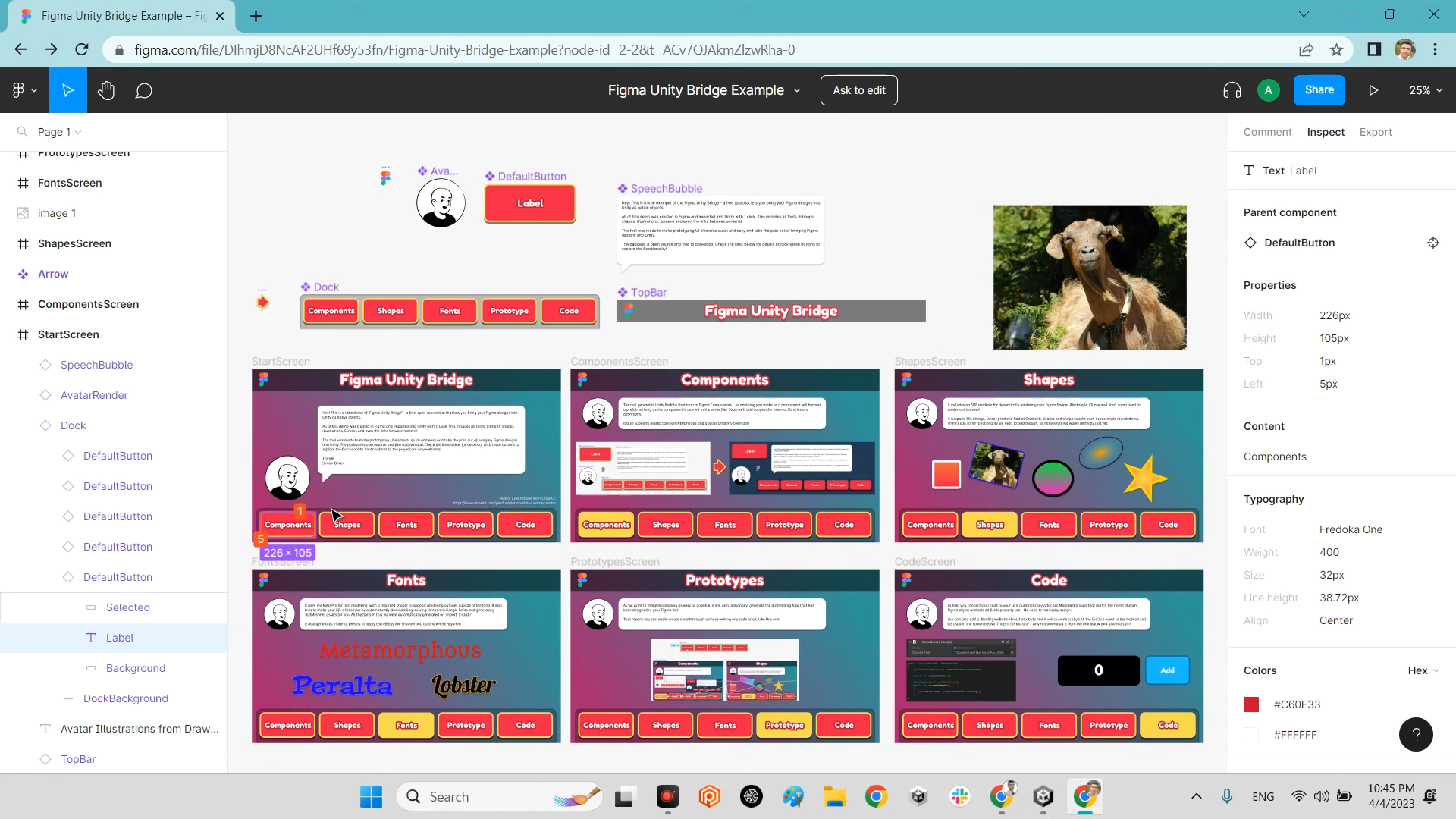Click the help question mark button
The height and width of the screenshot is (819, 1456).
(x=1415, y=734)
